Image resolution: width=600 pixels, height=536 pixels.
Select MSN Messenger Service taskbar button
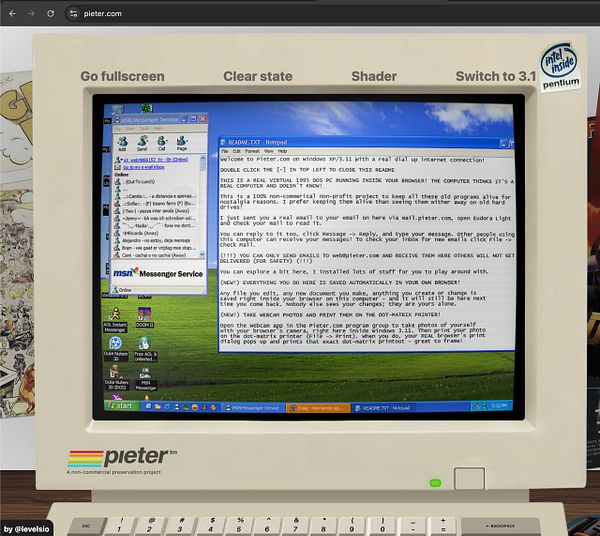coord(253,408)
